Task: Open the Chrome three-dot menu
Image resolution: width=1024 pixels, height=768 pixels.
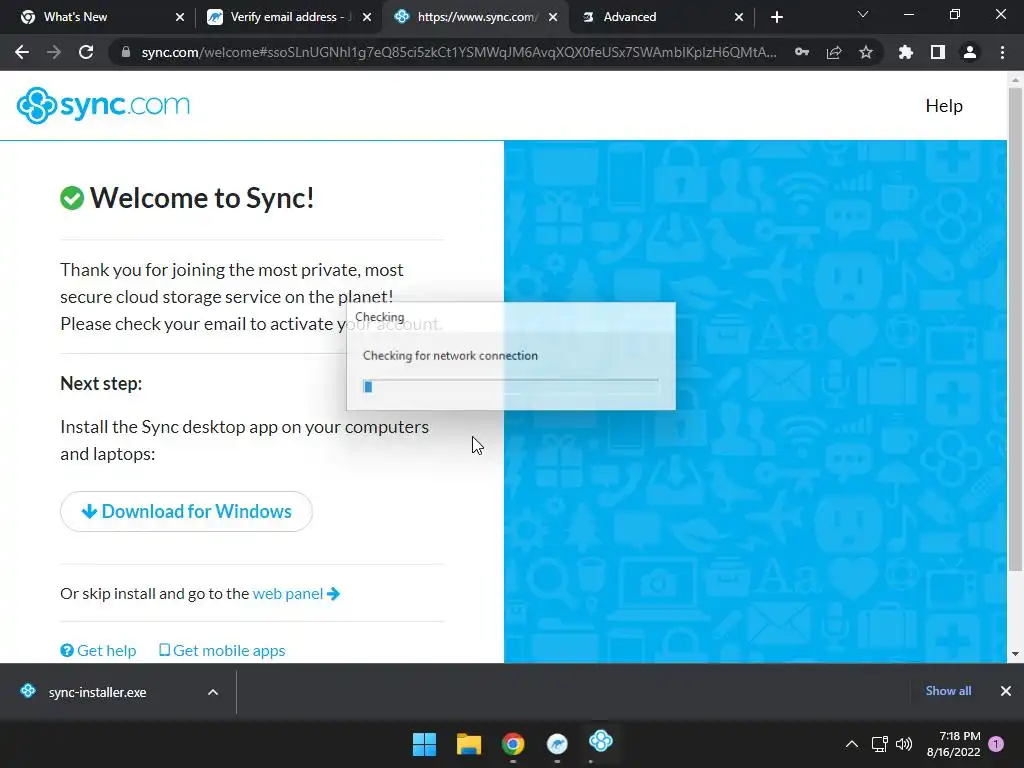Action: (1002, 52)
